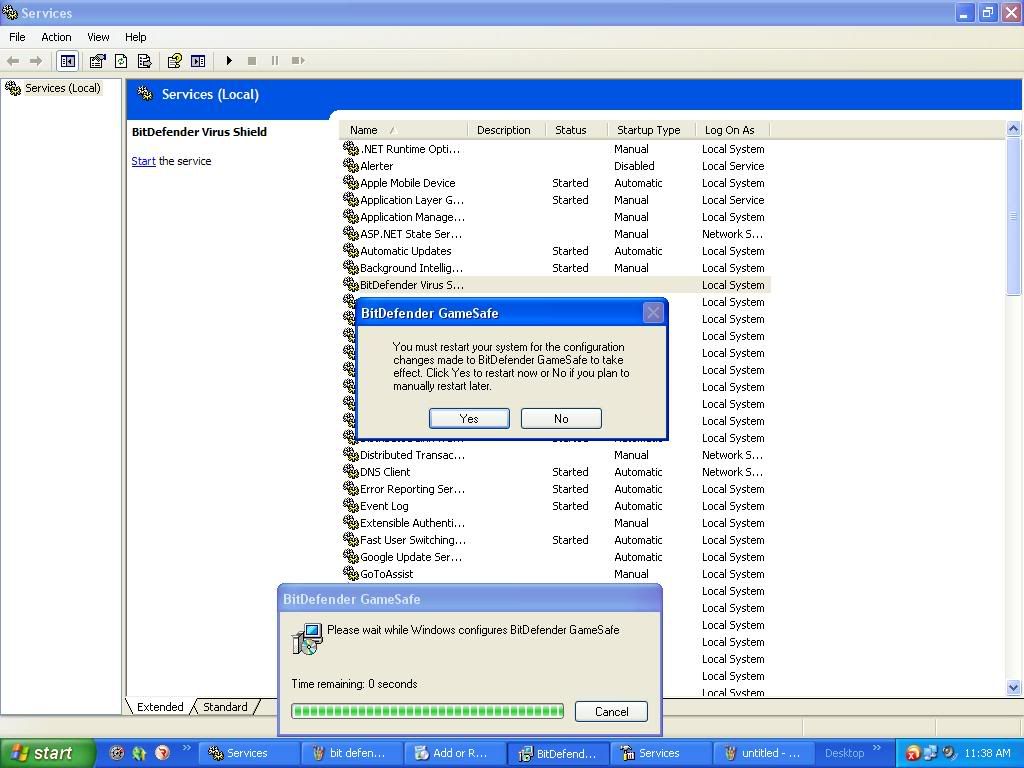Click the gear icon beside GoToAssist

[x=351, y=573]
